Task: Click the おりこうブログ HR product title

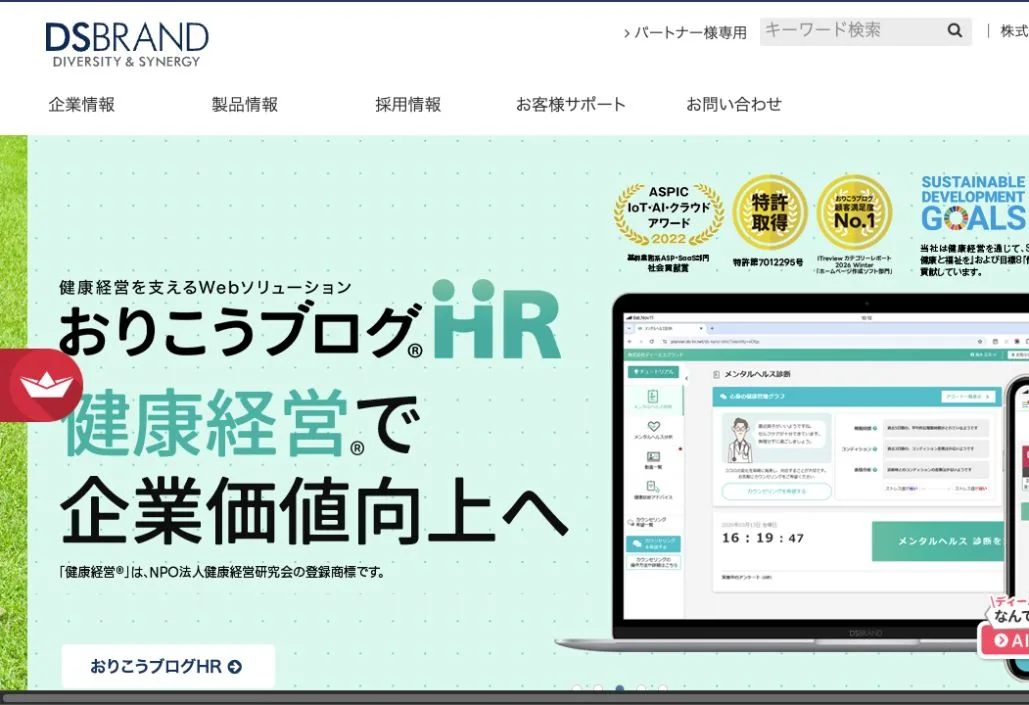Action: pos(310,320)
